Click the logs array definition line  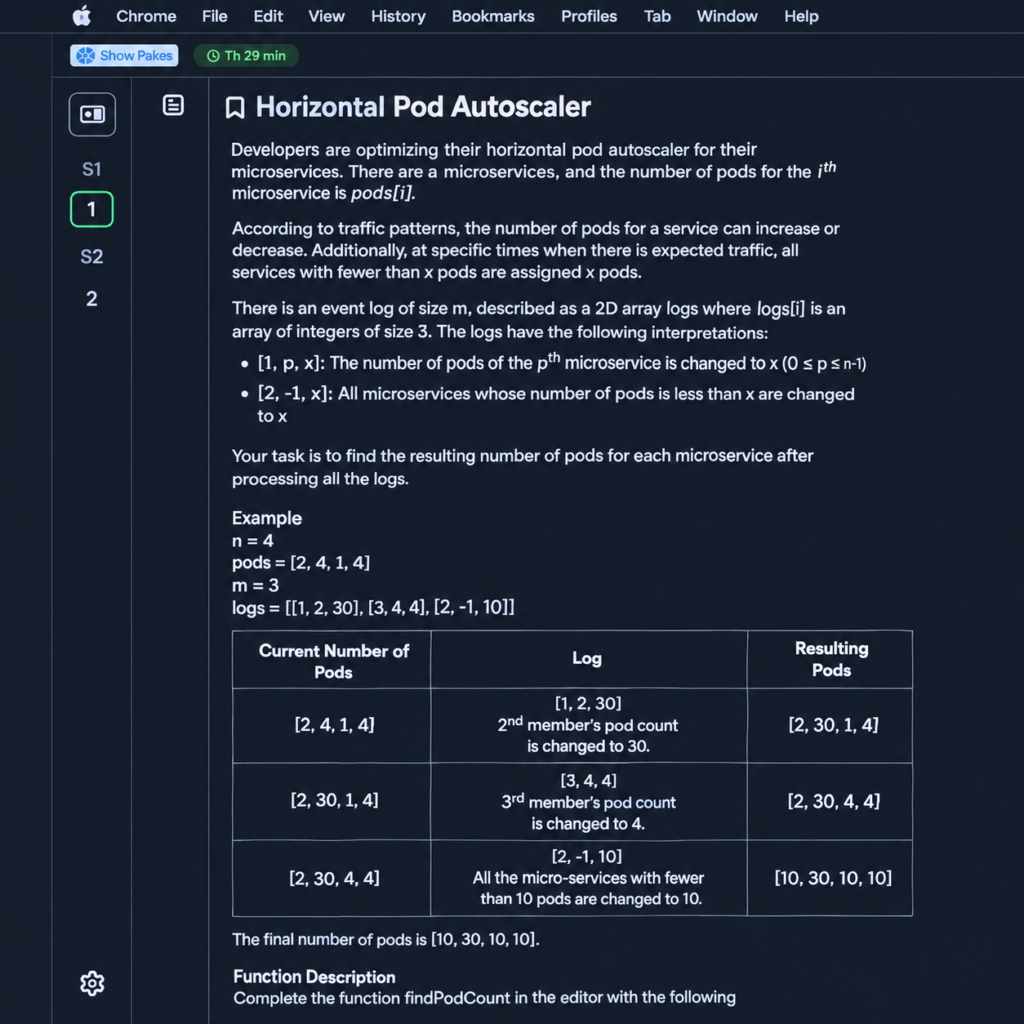373,607
